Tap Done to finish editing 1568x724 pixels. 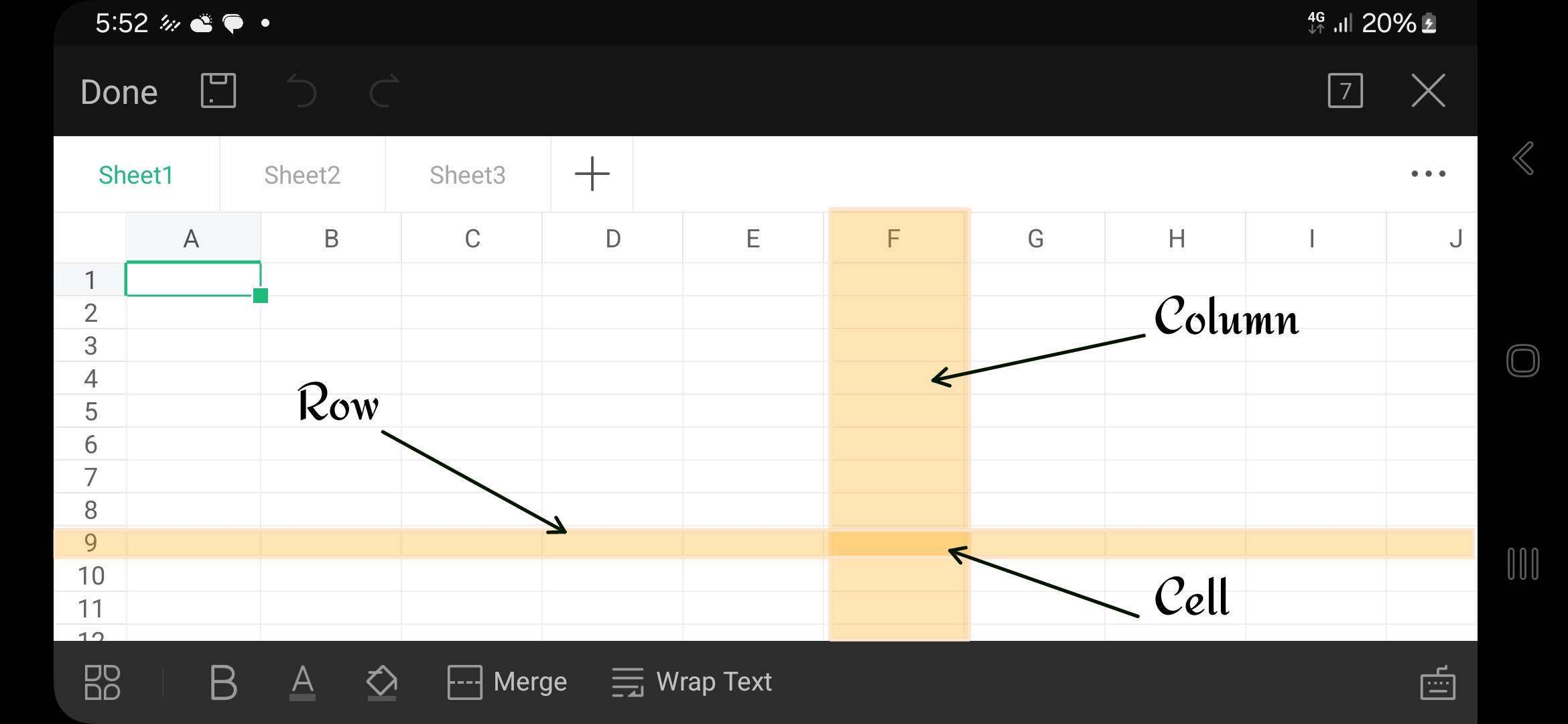pos(119,92)
